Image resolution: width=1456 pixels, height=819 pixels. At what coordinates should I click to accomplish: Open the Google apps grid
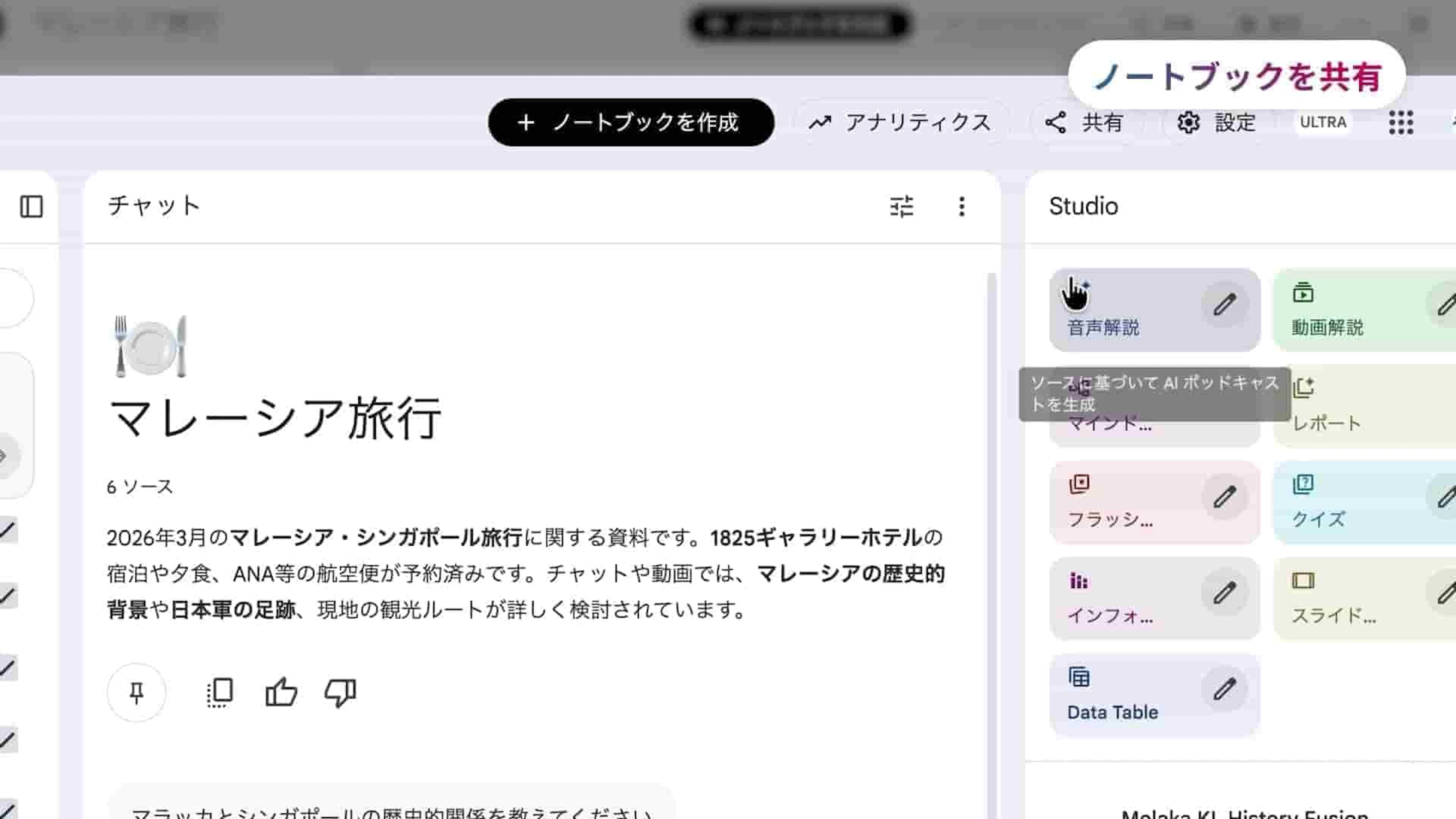(1401, 122)
